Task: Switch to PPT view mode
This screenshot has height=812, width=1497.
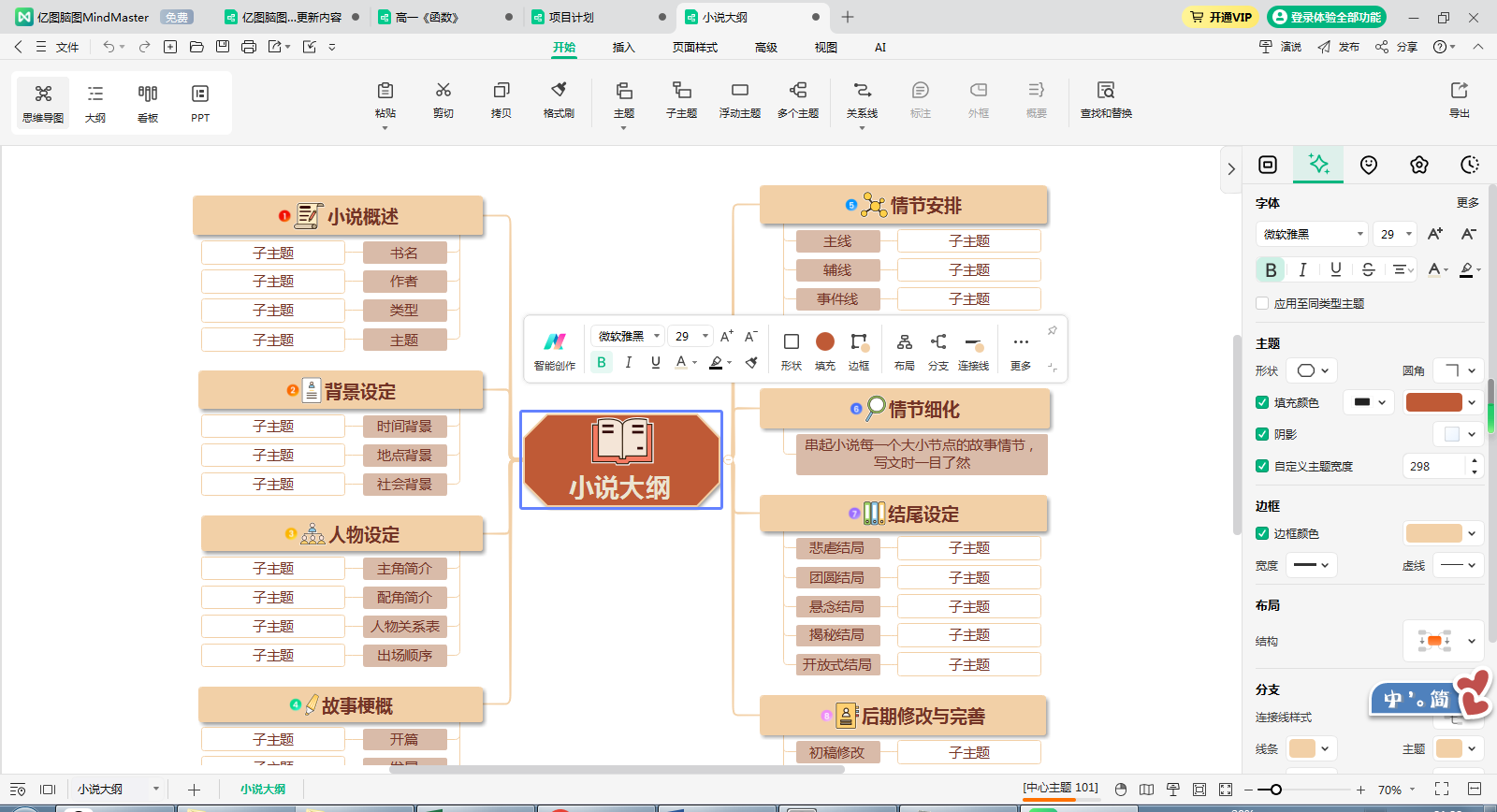Action: (200, 103)
